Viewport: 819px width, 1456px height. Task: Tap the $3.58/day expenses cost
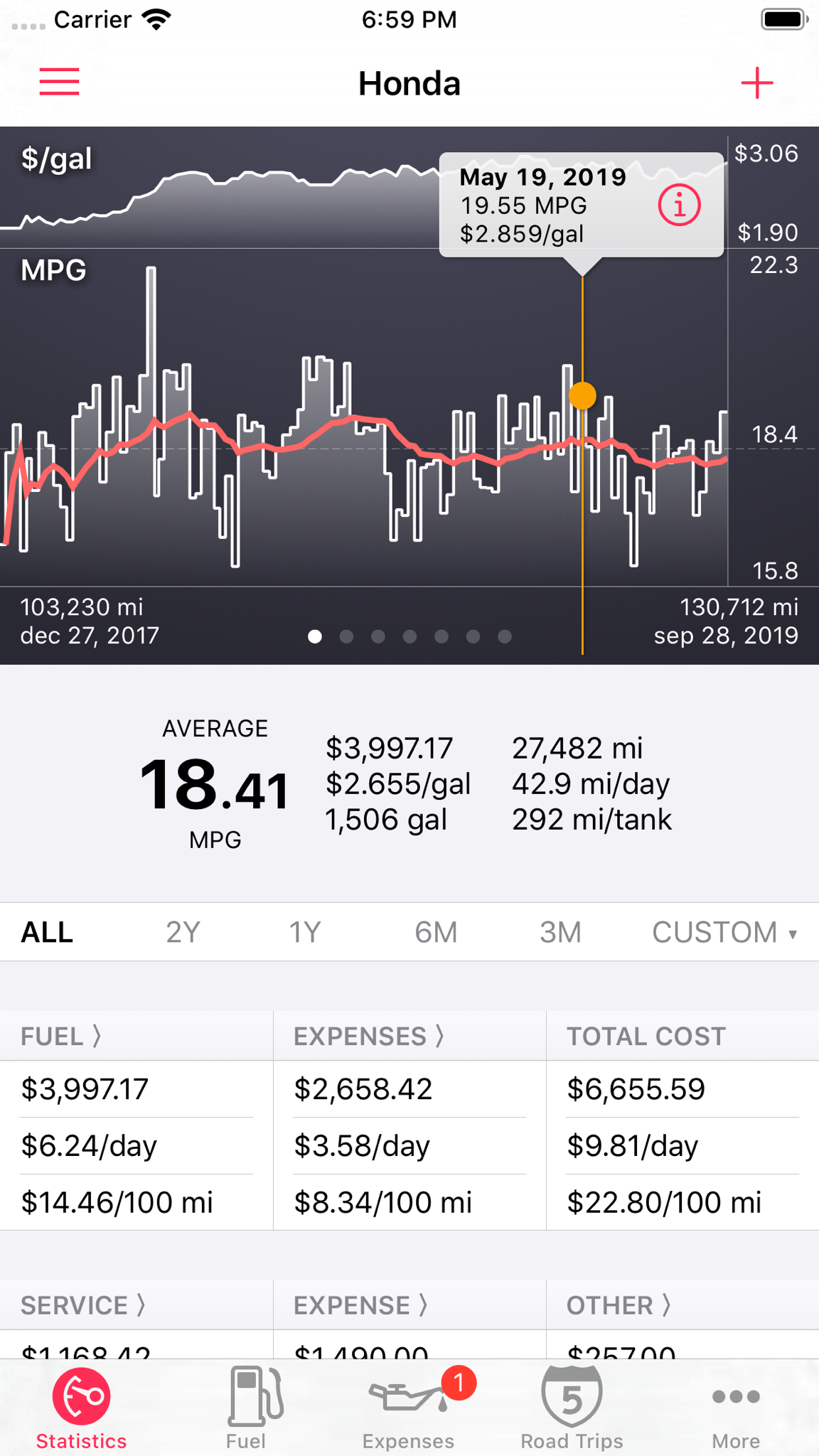(x=362, y=1146)
